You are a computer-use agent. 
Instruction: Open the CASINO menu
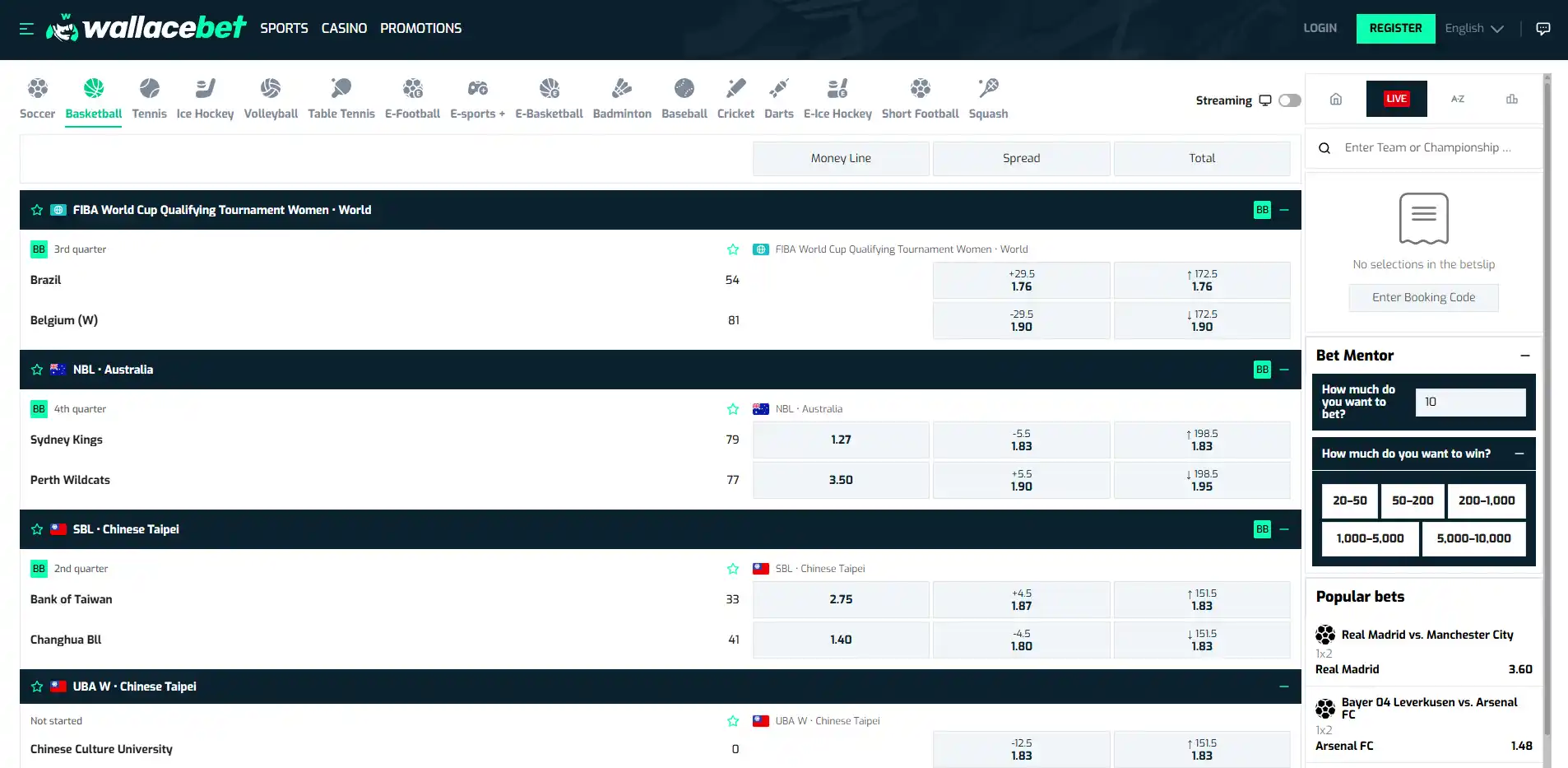(x=344, y=29)
